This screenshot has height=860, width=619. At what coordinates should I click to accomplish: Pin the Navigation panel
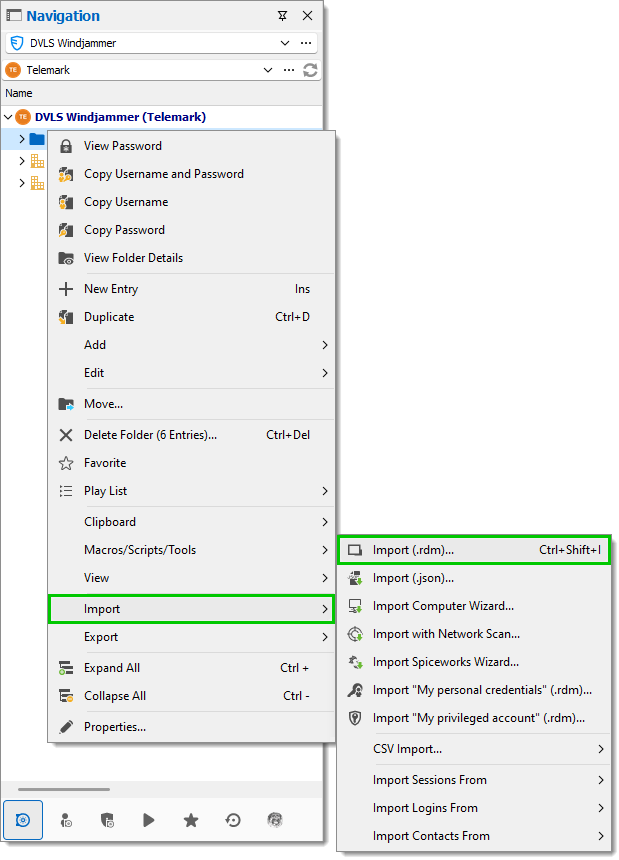tap(282, 16)
